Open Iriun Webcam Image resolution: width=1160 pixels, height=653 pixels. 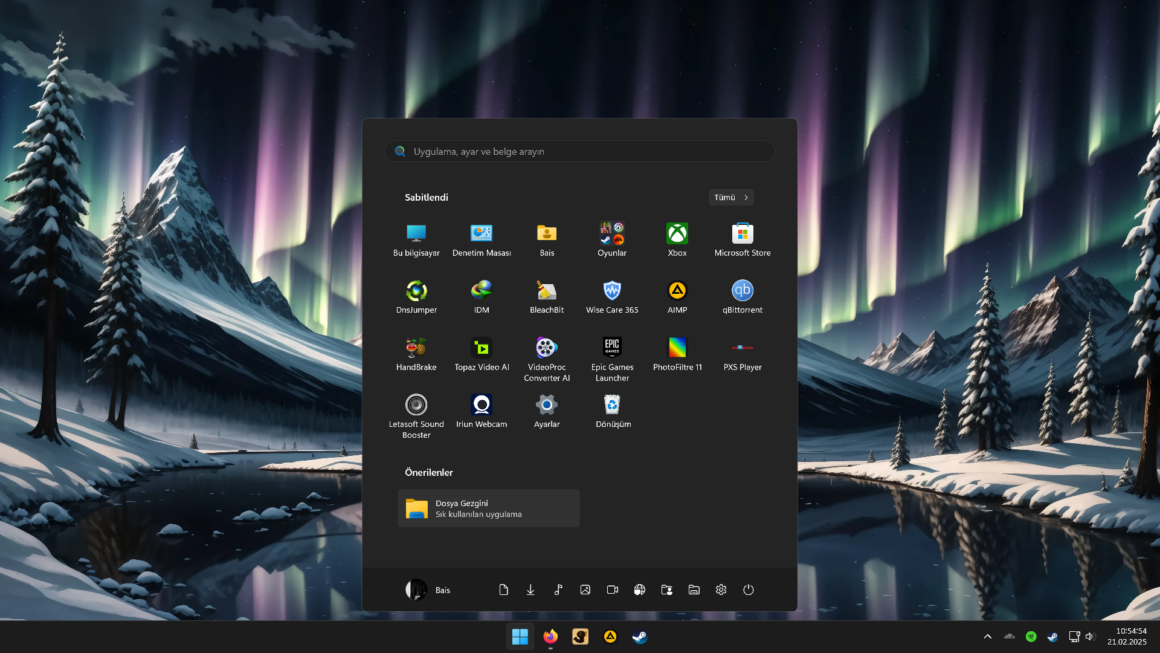pyautogui.click(x=482, y=411)
